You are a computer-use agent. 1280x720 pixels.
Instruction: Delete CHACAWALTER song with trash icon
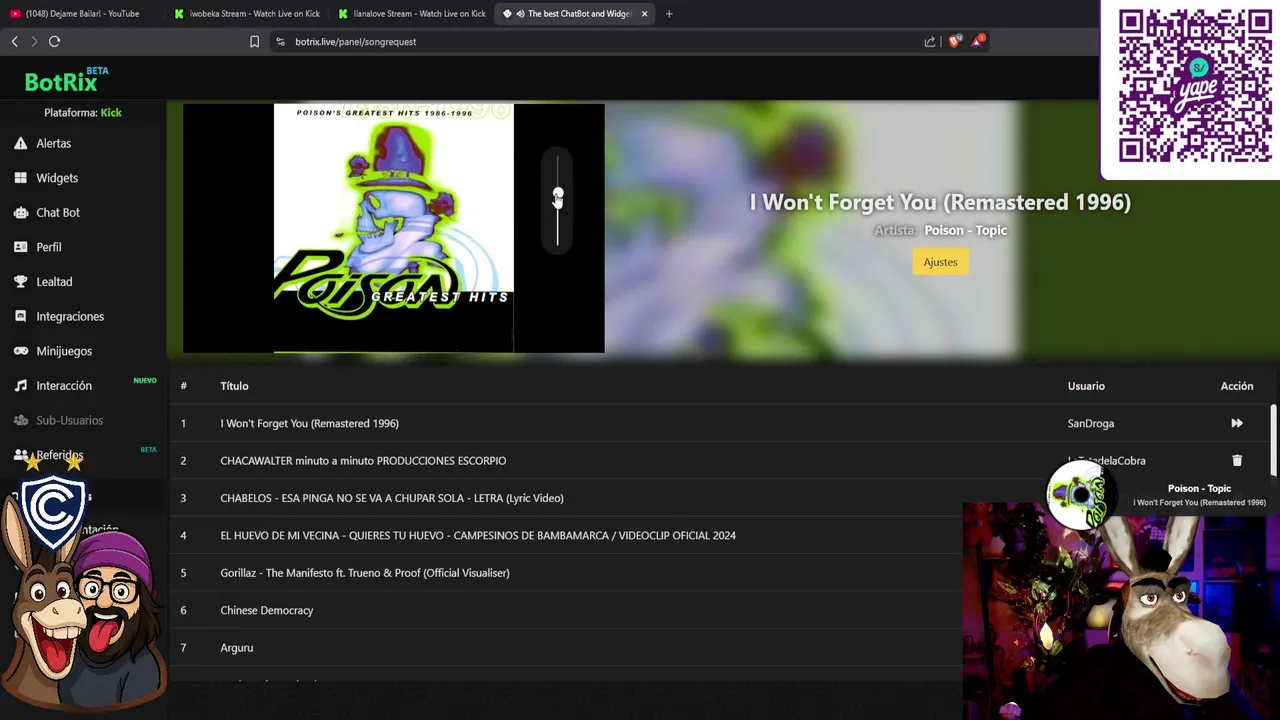[x=1237, y=461]
